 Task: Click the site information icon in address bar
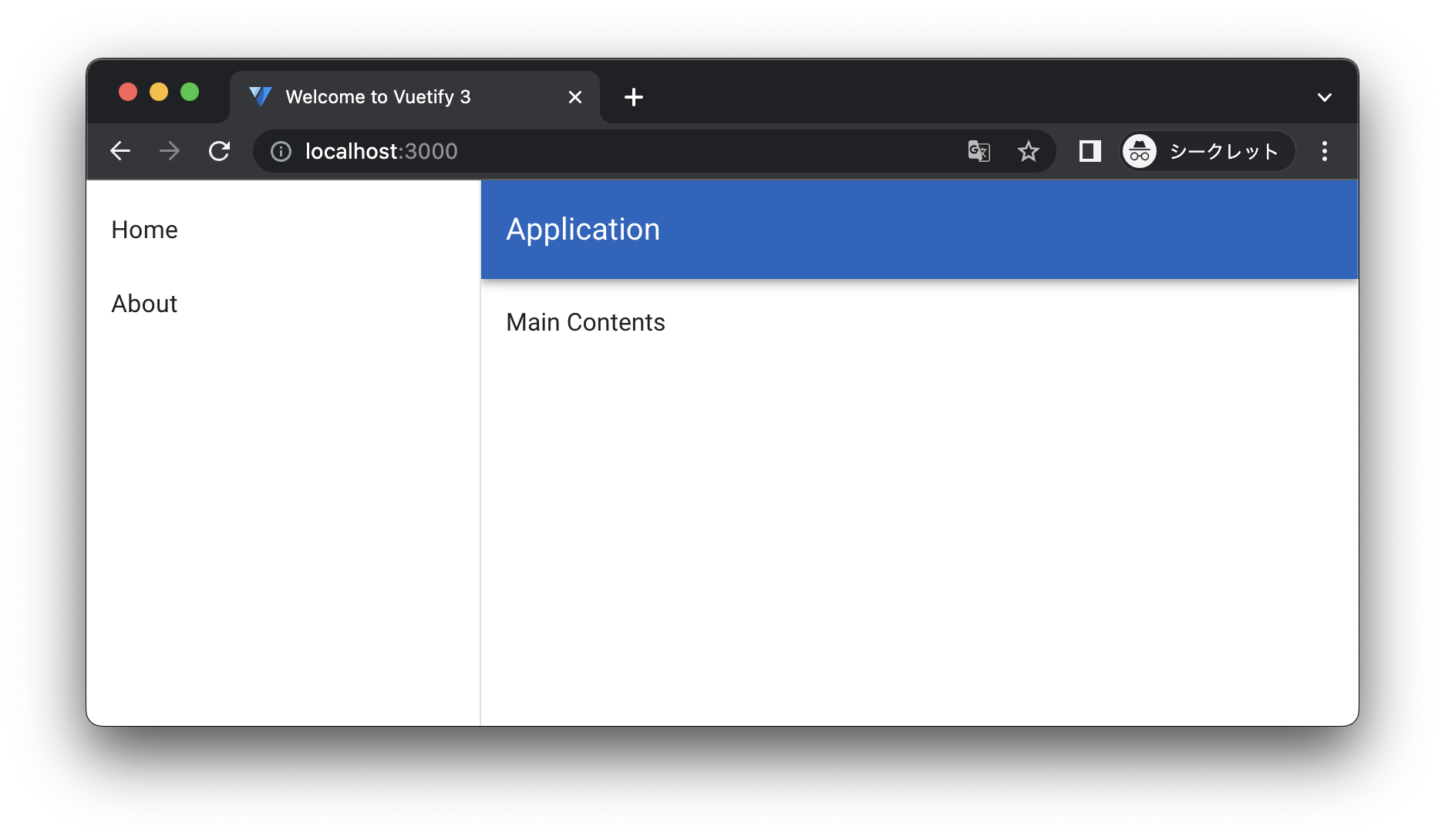coord(279,151)
